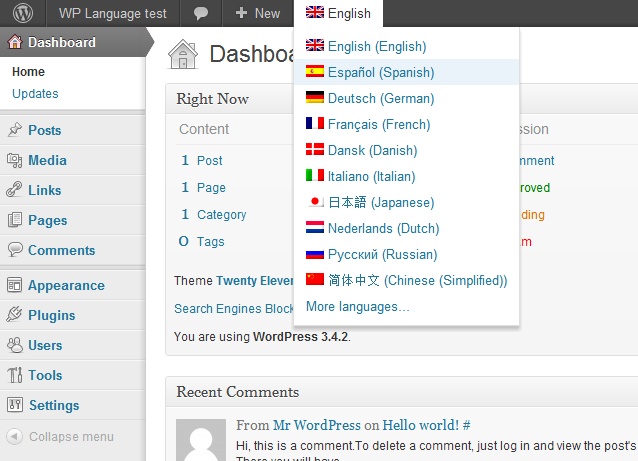Image resolution: width=638 pixels, height=461 pixels.
Task: Click the Links chain icon
Action: (x=14, y=190)
